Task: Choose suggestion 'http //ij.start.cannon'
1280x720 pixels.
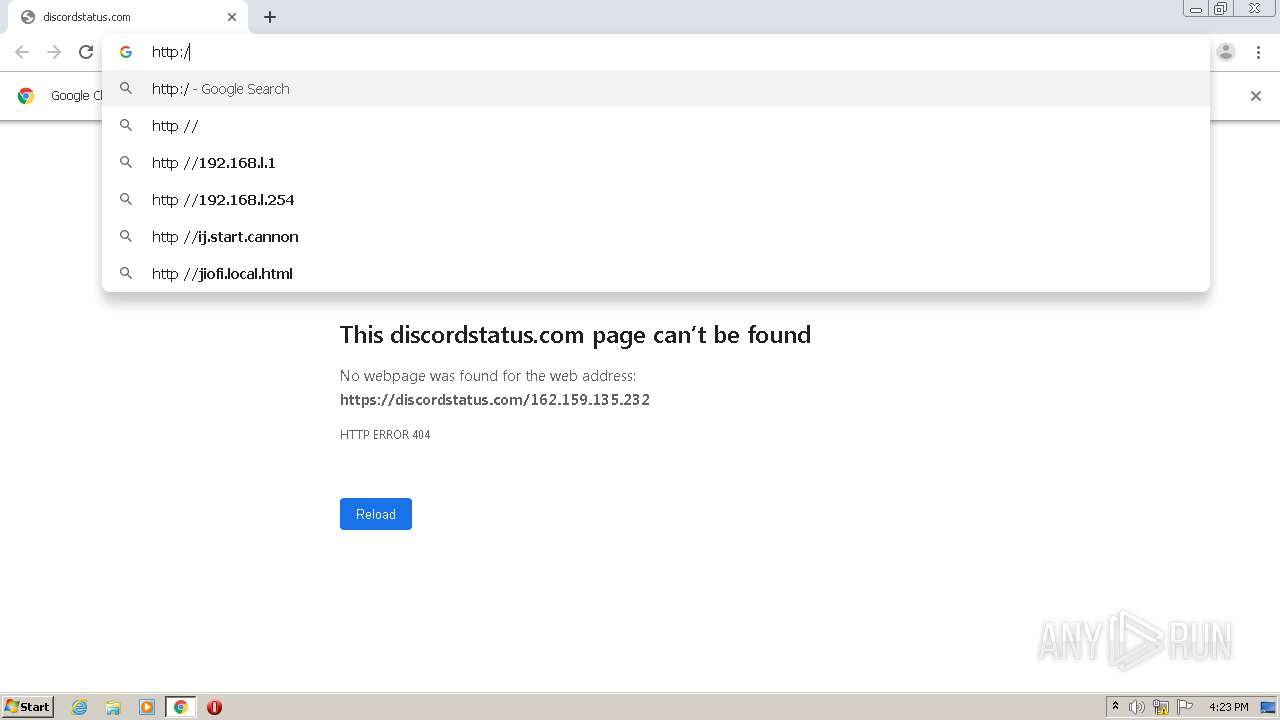Action: tap(656, 236)
